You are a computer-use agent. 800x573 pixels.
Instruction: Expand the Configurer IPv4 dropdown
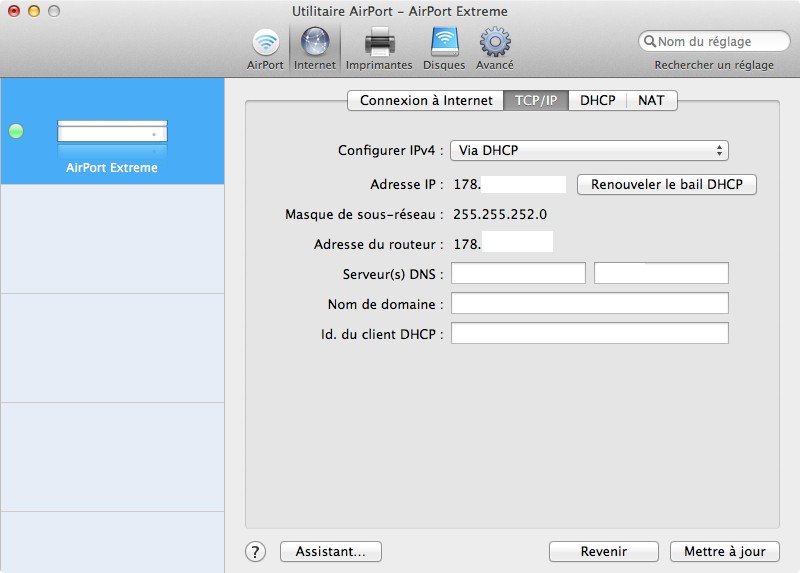[589, 151]
